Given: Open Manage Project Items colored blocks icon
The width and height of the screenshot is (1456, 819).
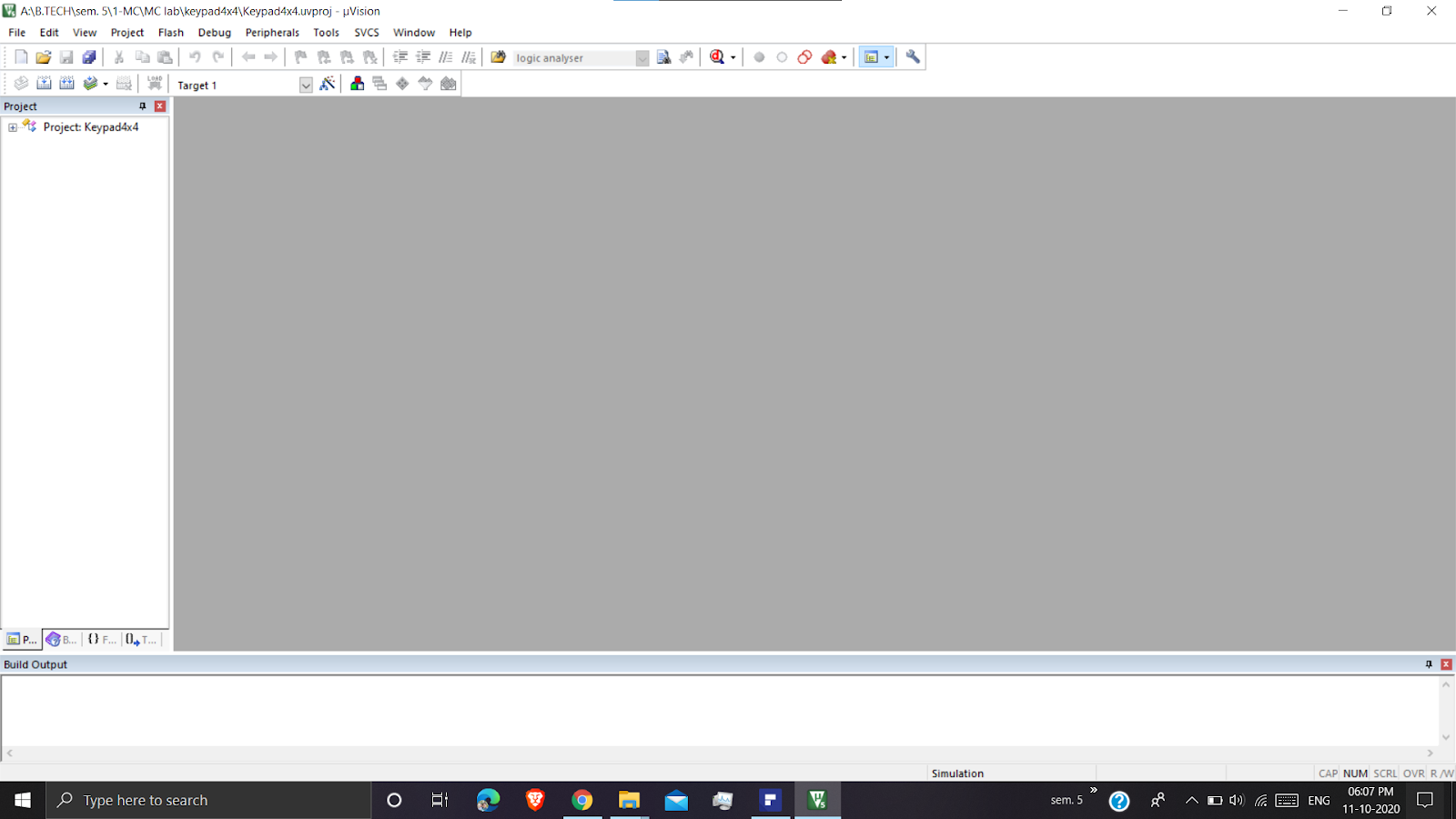Looking at the screenshot, I should [x=357, y=84].
